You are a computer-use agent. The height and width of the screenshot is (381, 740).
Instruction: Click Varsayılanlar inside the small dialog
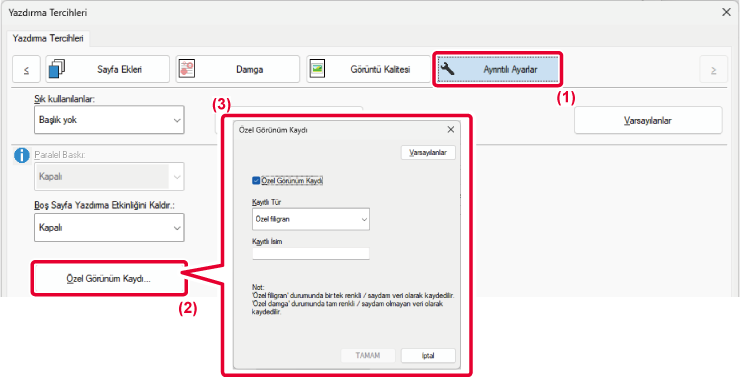pyautogui.click(x=428, y=152)
